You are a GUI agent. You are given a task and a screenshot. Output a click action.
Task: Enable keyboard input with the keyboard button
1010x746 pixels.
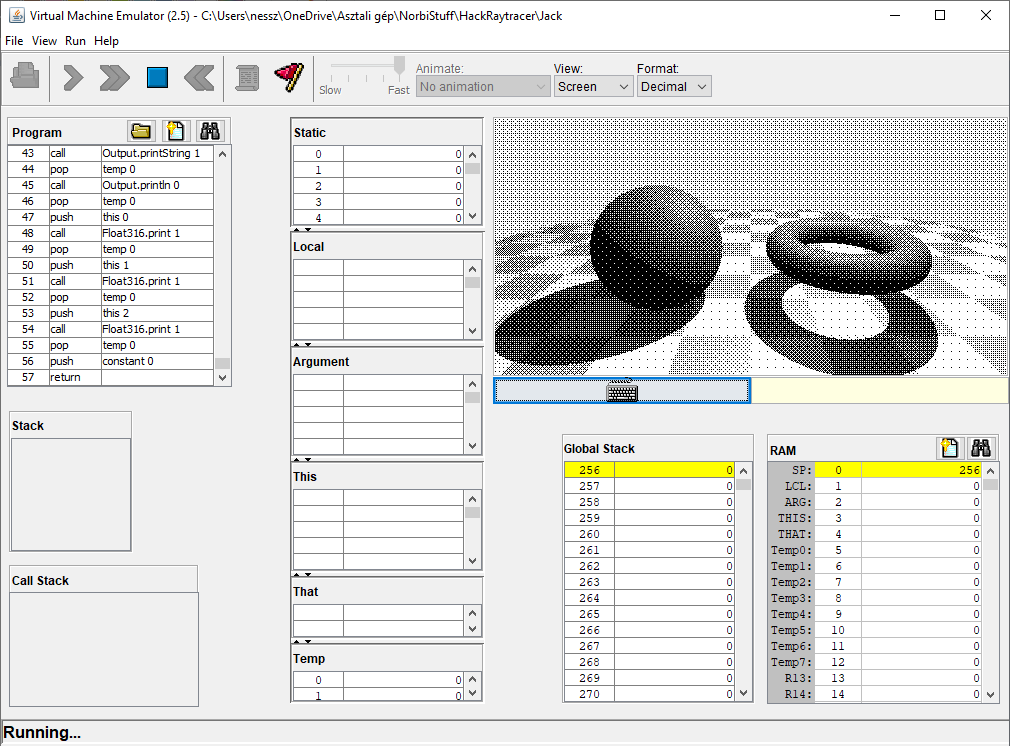pos(622,391)
